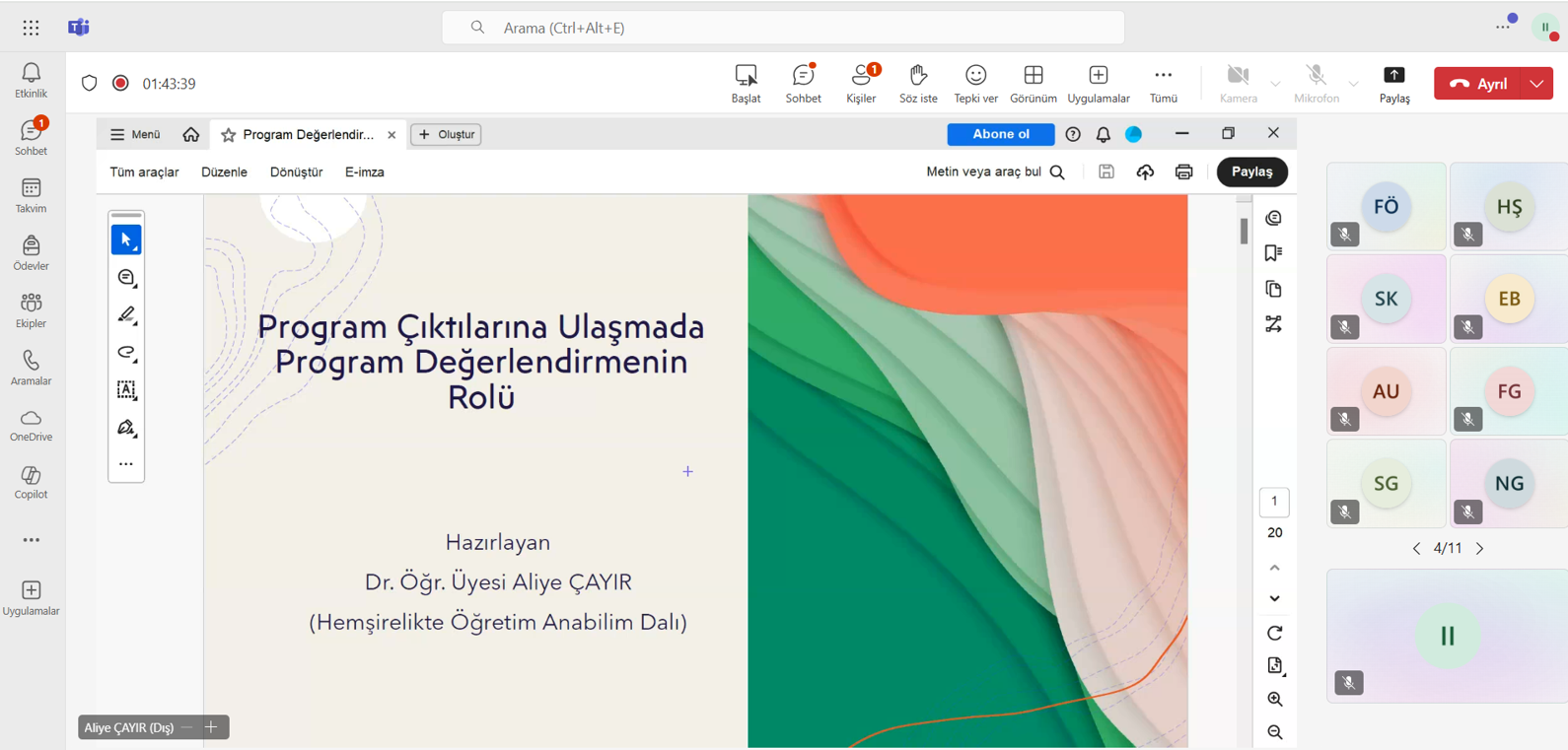Open Ekipler teams in the sidebar
Image resolution: width=1568 pixels, height=750 pixels.
pyautogui.click(x=31, y=310)
